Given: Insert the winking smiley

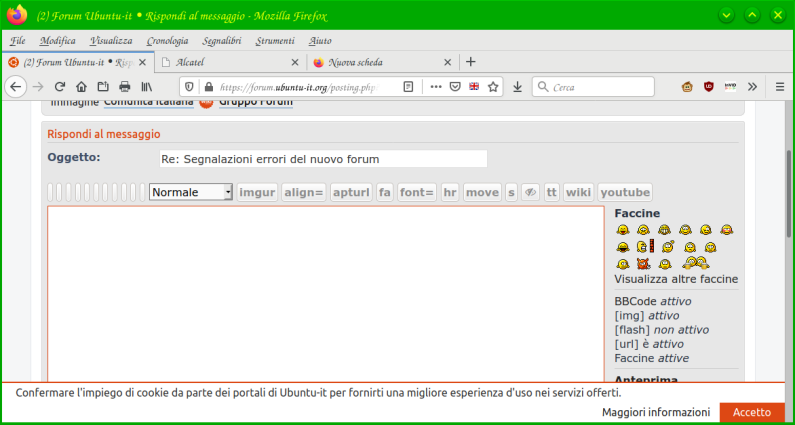Looking at the screenshot, I should pyautogui.click(x=705, y=230).
